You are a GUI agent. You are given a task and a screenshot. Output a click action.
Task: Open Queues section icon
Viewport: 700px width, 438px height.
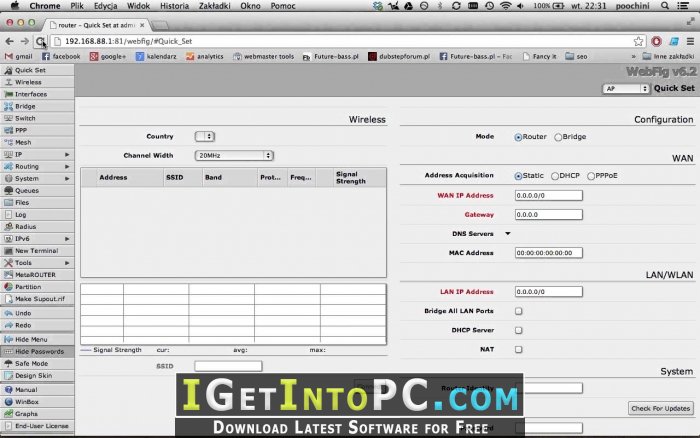8,191
